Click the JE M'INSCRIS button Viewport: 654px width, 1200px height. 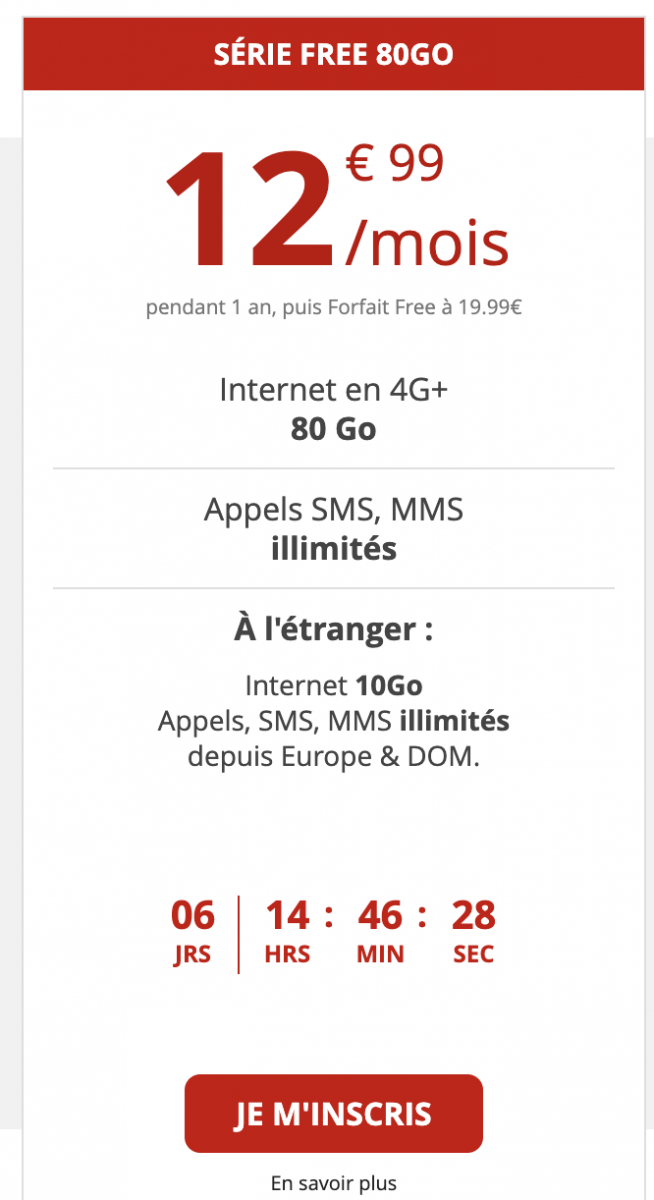(333, 1114)
